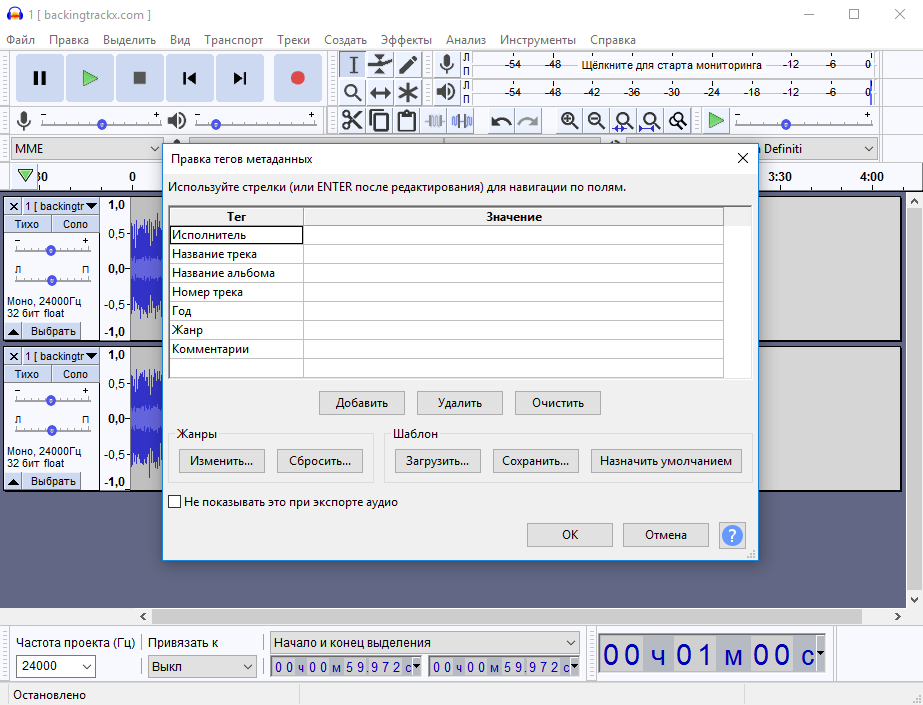
Task: Skip to end of the track
Action: 240,78
